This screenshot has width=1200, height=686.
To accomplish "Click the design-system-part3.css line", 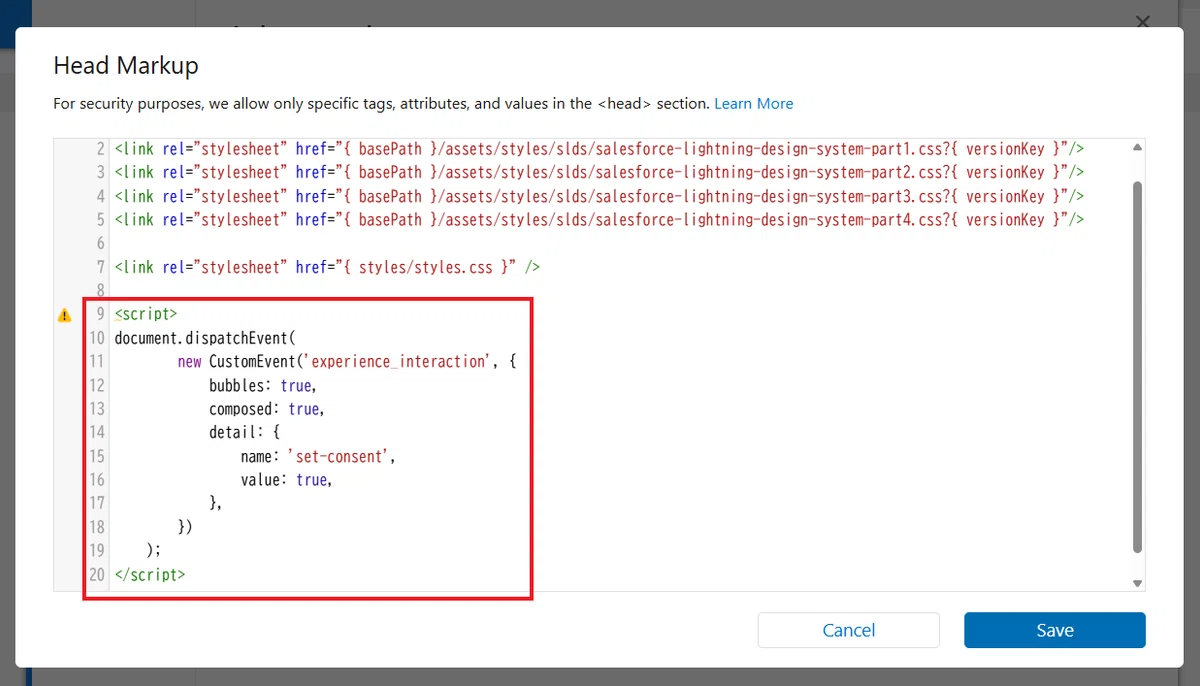I will click(599, 196).
